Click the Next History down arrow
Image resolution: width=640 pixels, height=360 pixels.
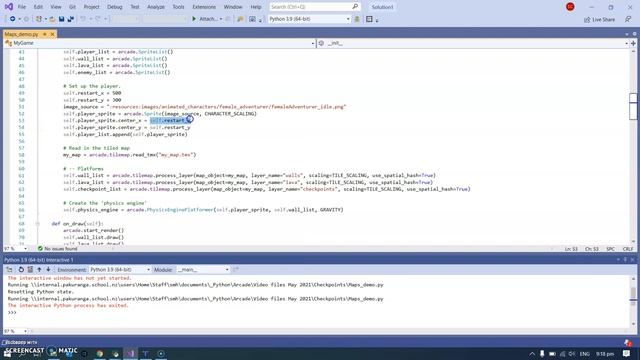48,270
